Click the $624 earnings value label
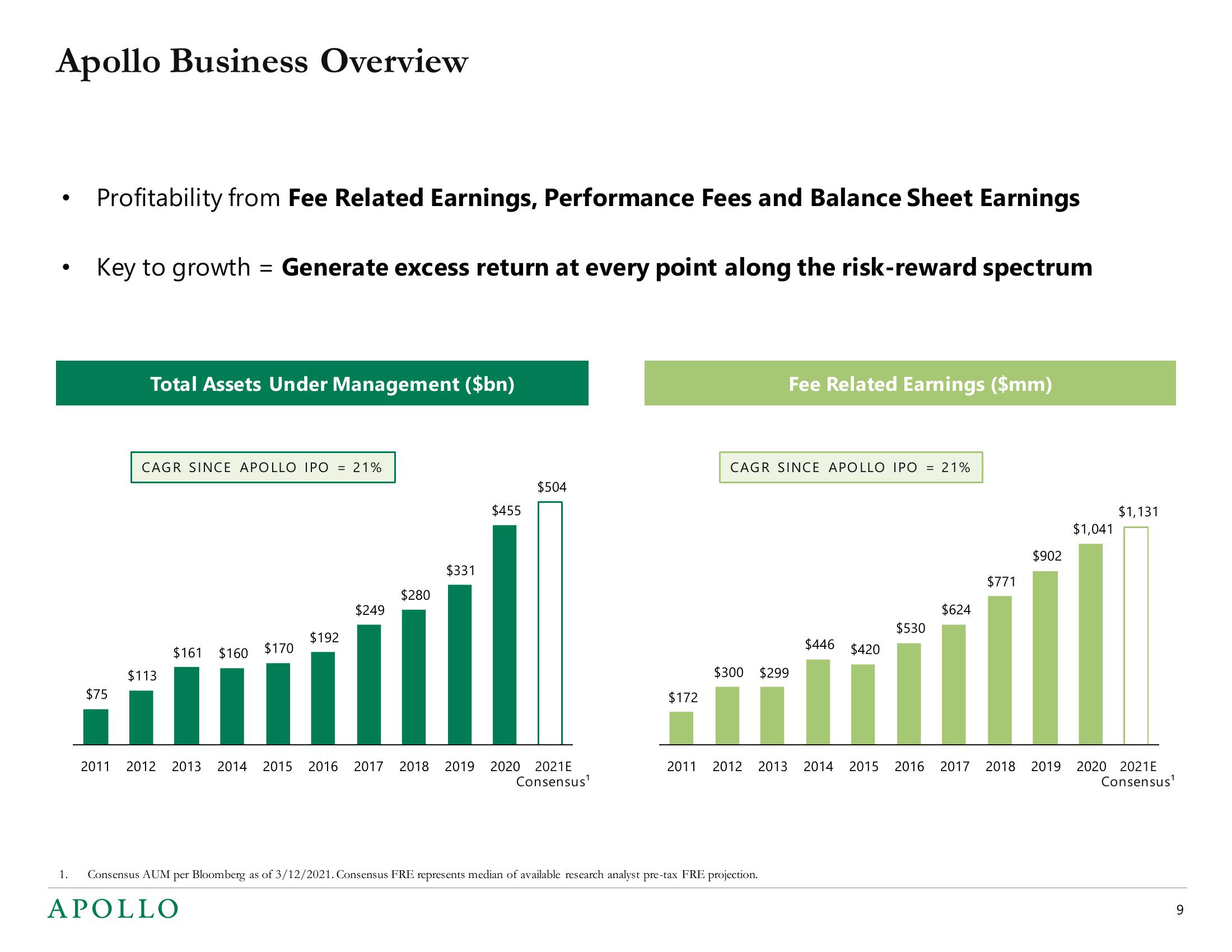This screenshot has height=952, width=1232. 956,610
